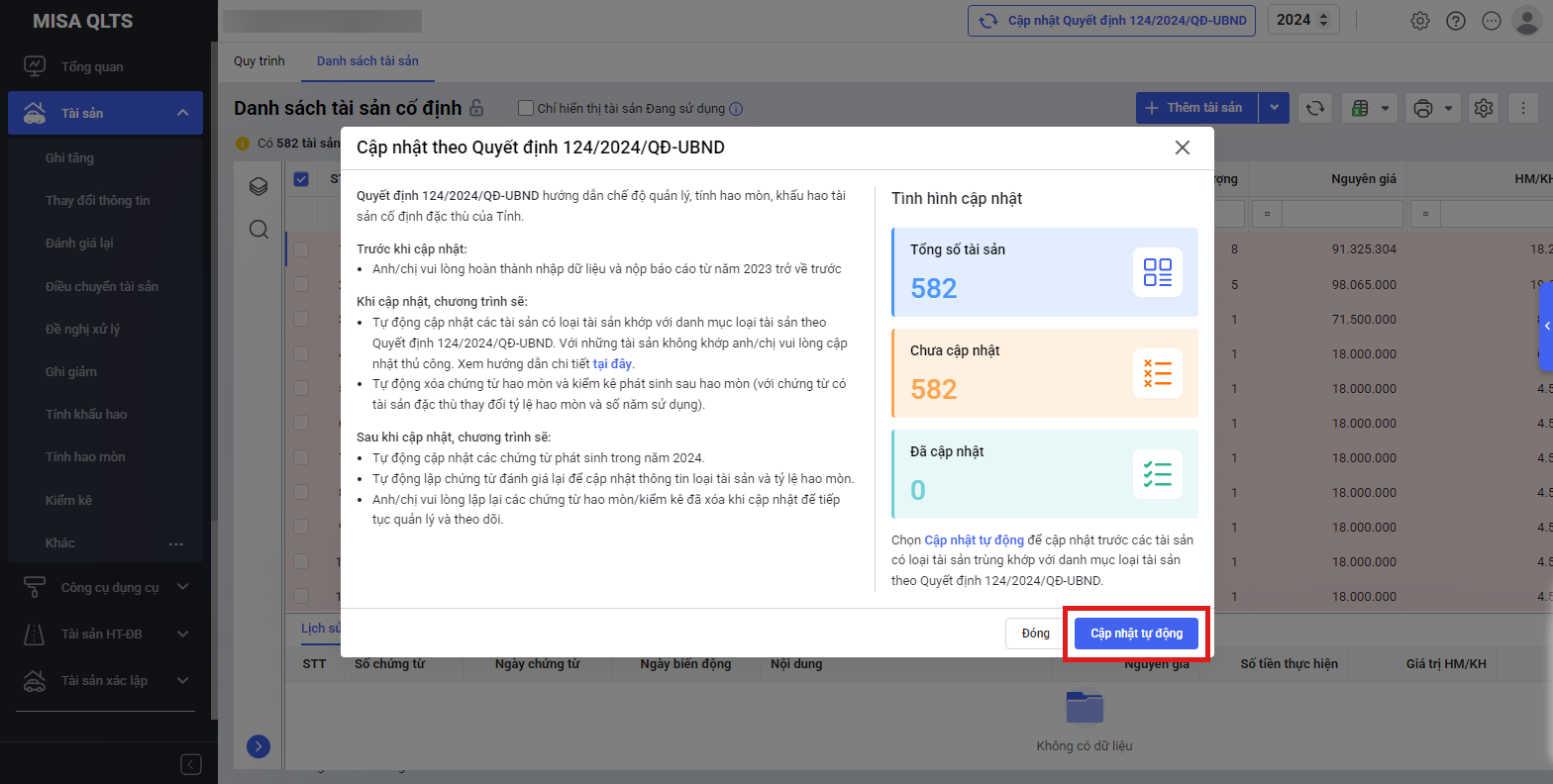1553x784 pixels.
Task: Collapse the Tài sản sidebar section
Action: pyautogui.click(x=182, y=113)
